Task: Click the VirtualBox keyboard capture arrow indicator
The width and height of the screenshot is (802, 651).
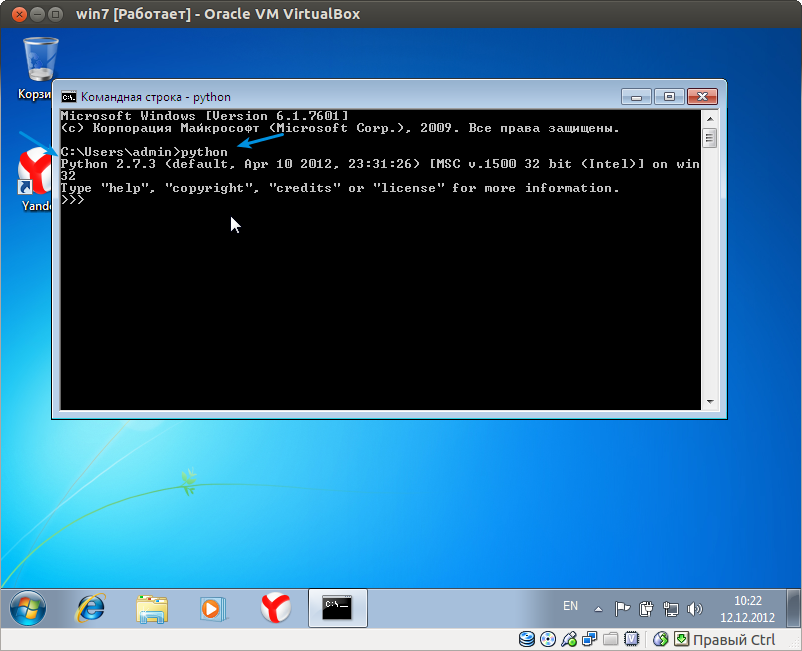Action: coord(681,639)
